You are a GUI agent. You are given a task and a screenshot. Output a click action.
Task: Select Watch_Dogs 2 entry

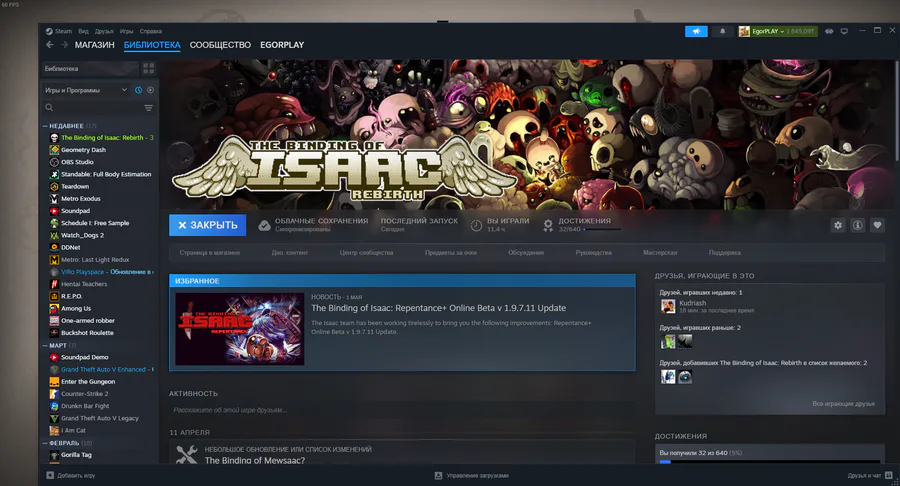[82, 235]
